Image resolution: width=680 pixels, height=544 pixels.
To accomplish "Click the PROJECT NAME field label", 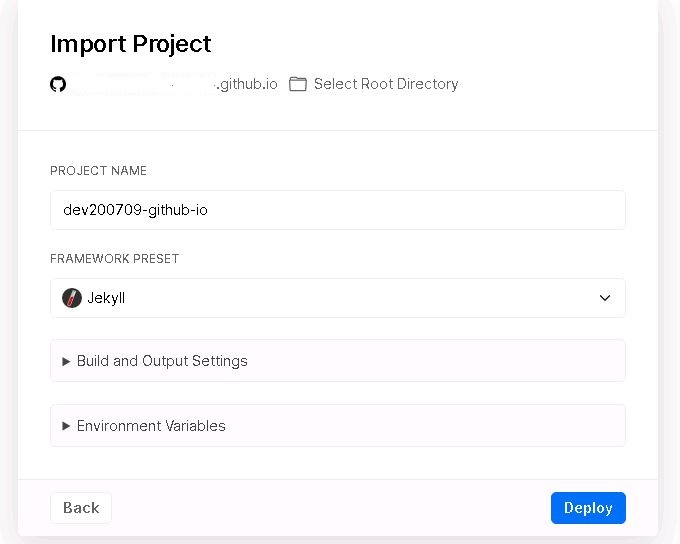I will point(98,170).
